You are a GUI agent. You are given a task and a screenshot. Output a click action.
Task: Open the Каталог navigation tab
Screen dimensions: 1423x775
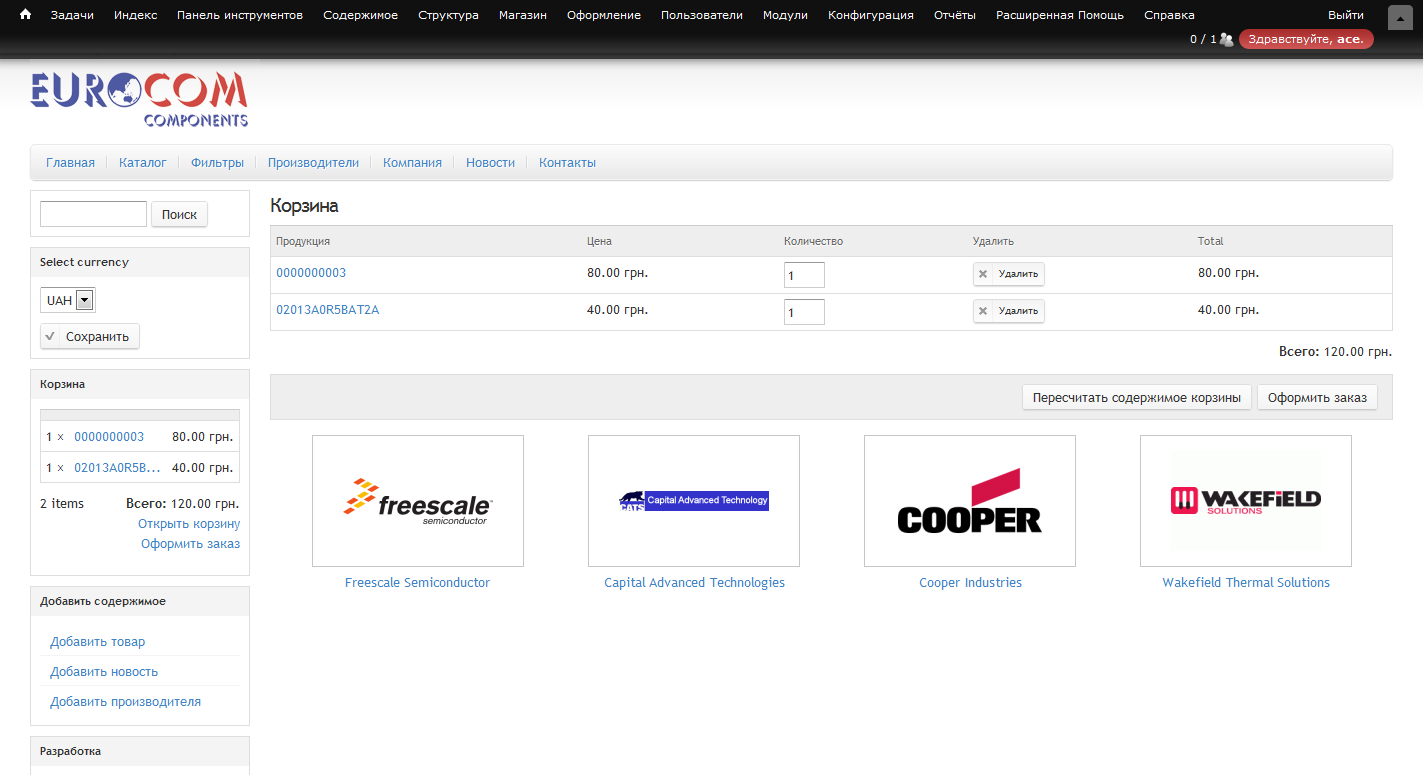(142, 162)
